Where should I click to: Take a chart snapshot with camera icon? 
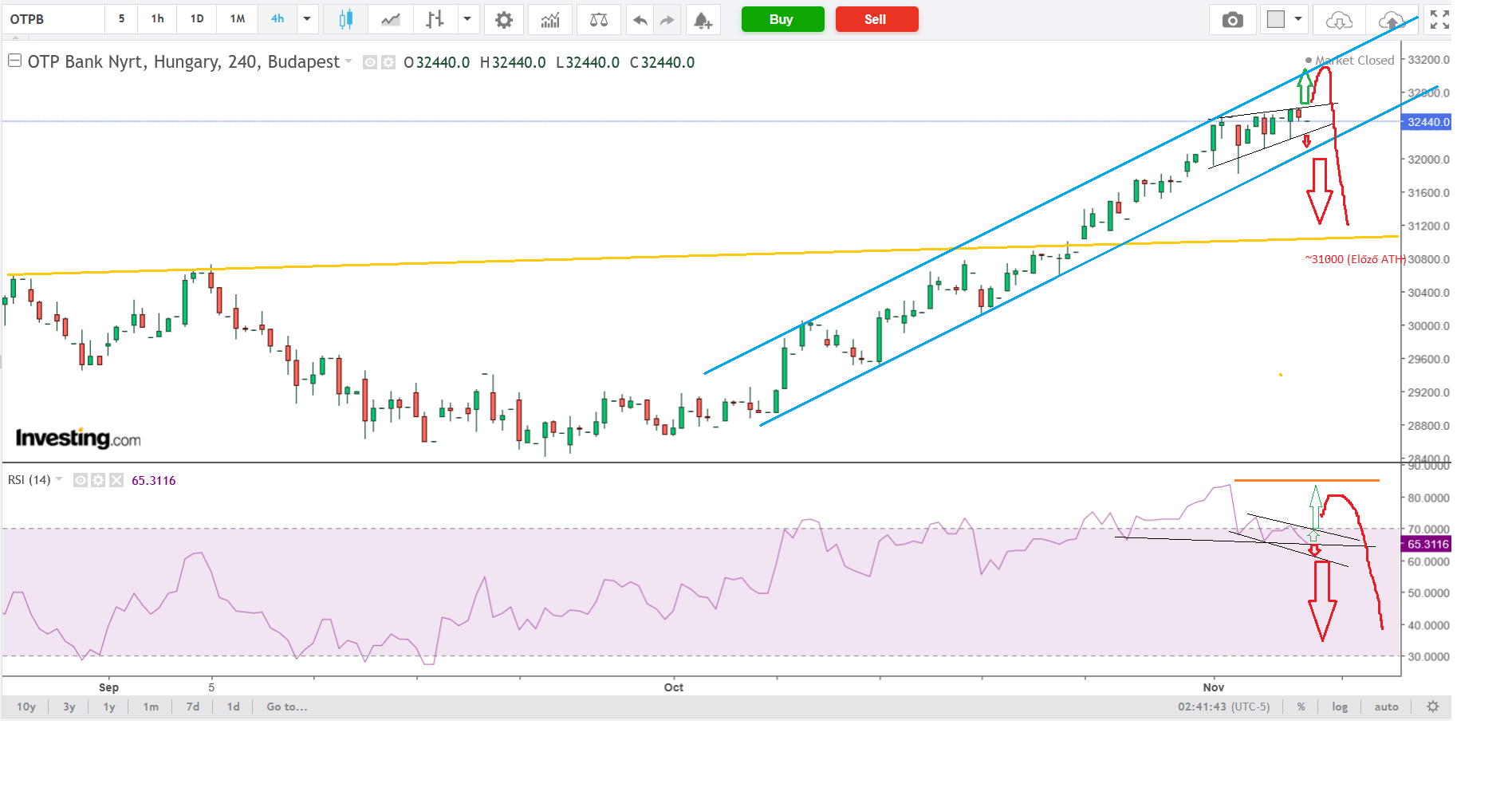[x=1232, y=20]
